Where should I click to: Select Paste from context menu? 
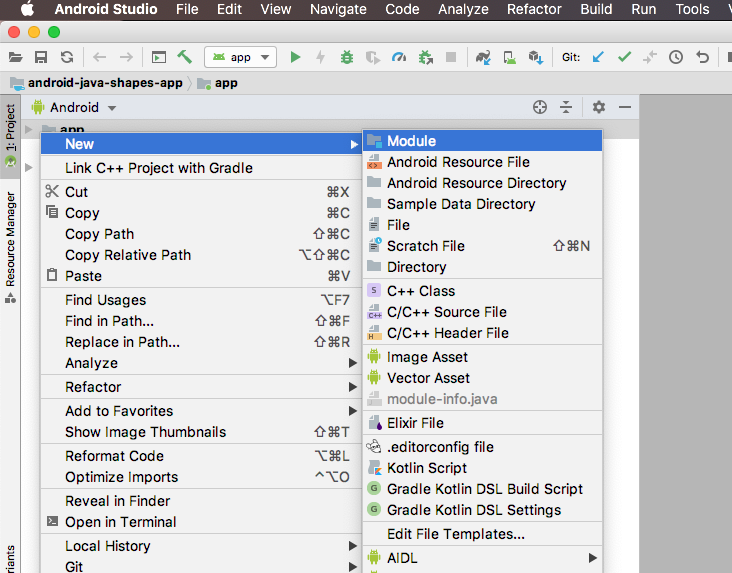(x=201, y=276)
